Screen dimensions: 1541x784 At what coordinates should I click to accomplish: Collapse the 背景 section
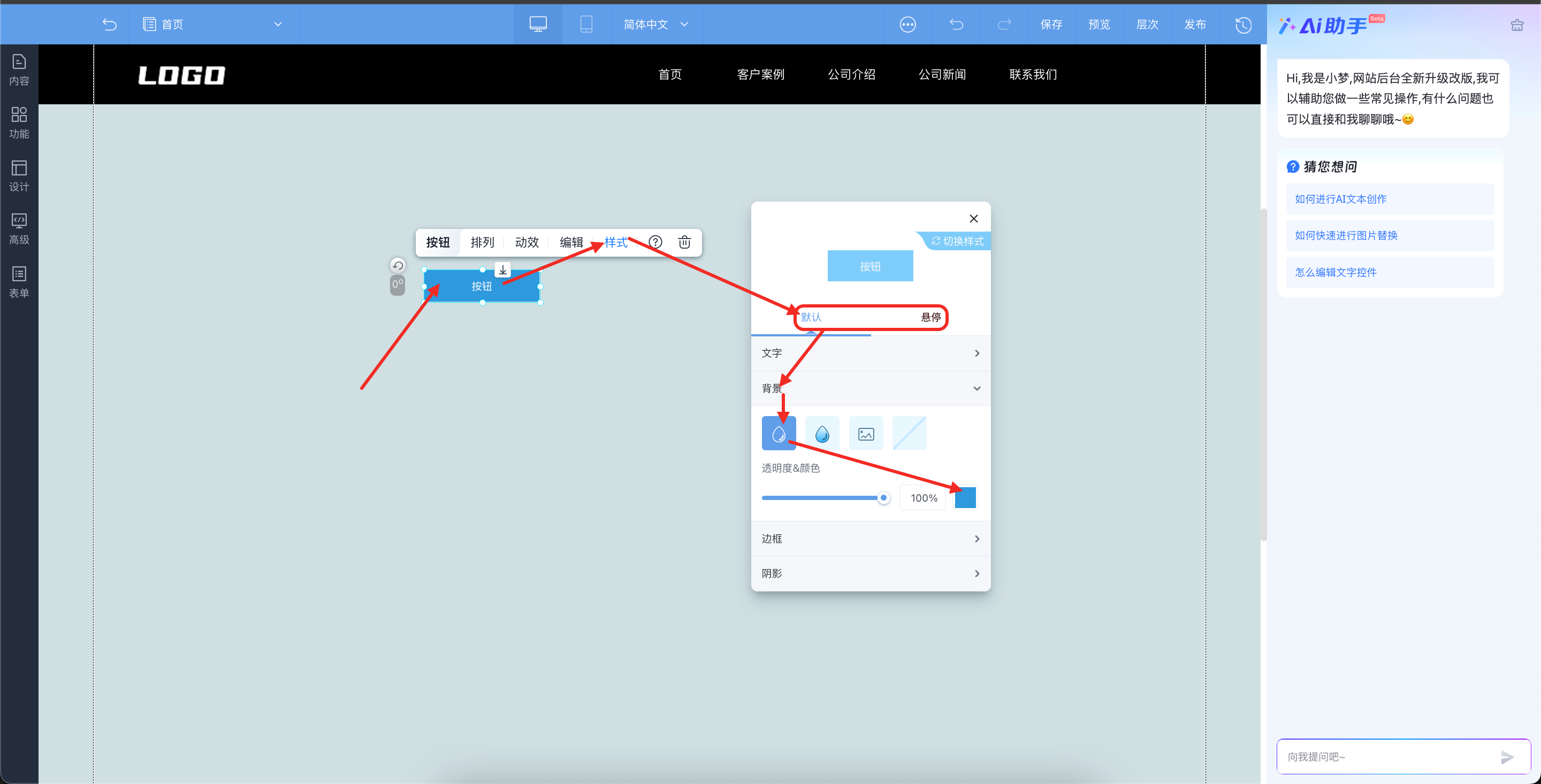pyautogui.click(x=871, y=389)
